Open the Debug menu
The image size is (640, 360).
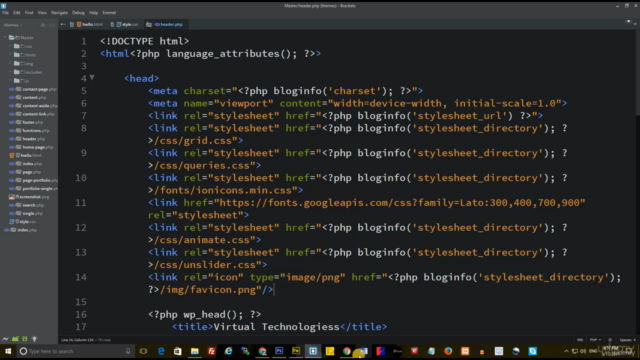tap(78, 13)
